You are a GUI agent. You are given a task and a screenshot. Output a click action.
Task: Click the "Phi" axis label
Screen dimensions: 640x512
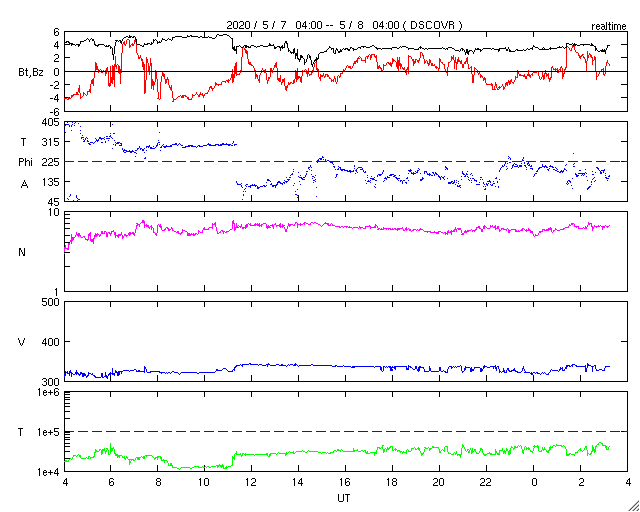pos(25,162)
